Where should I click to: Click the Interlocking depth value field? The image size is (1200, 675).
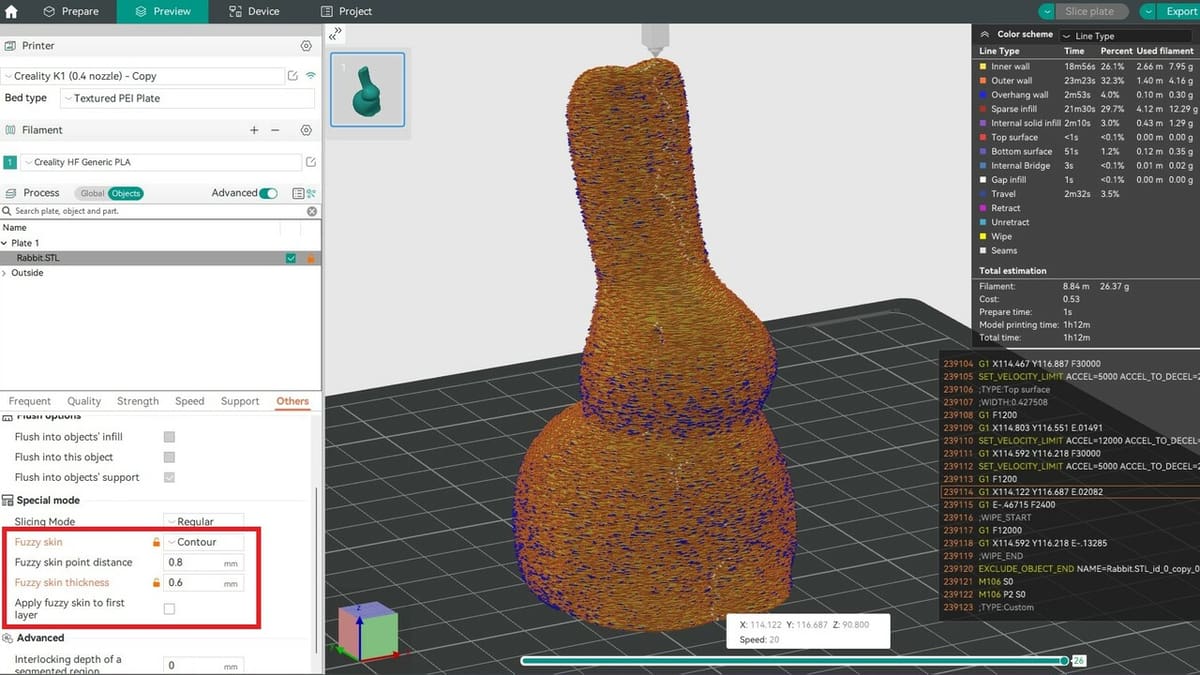tap(203, 665)
